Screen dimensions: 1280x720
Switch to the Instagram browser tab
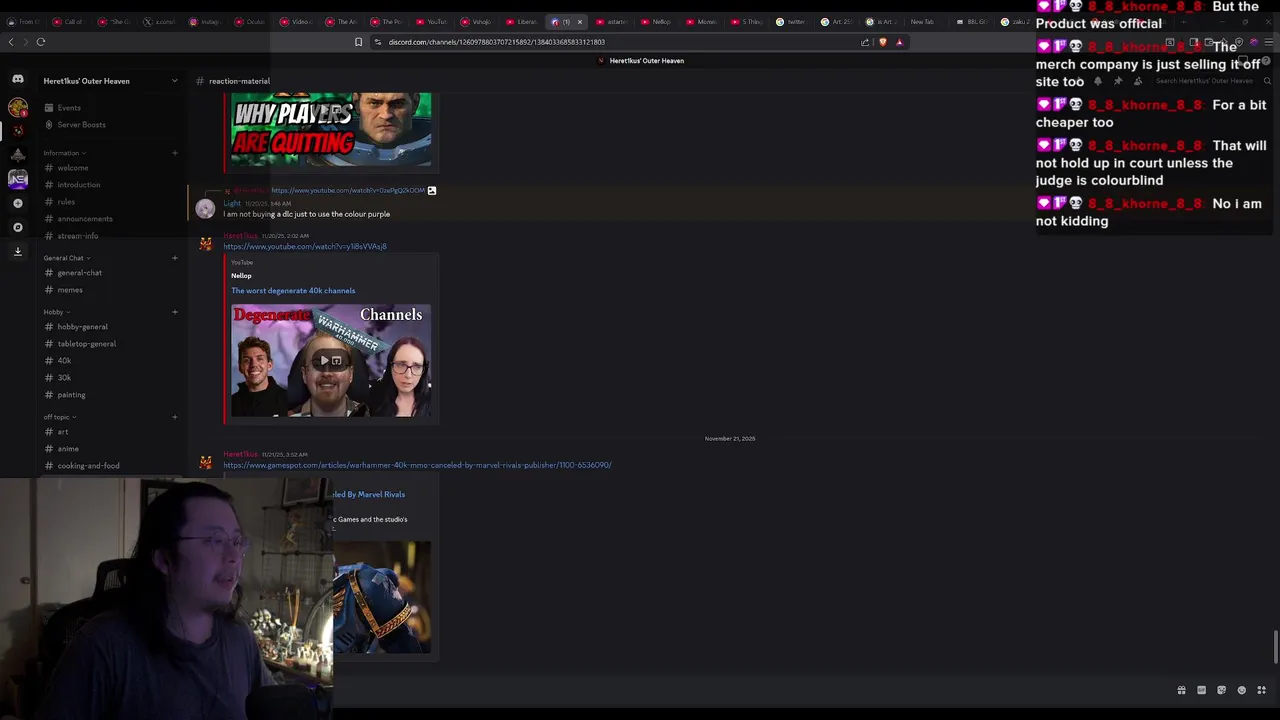pos(206,22)
